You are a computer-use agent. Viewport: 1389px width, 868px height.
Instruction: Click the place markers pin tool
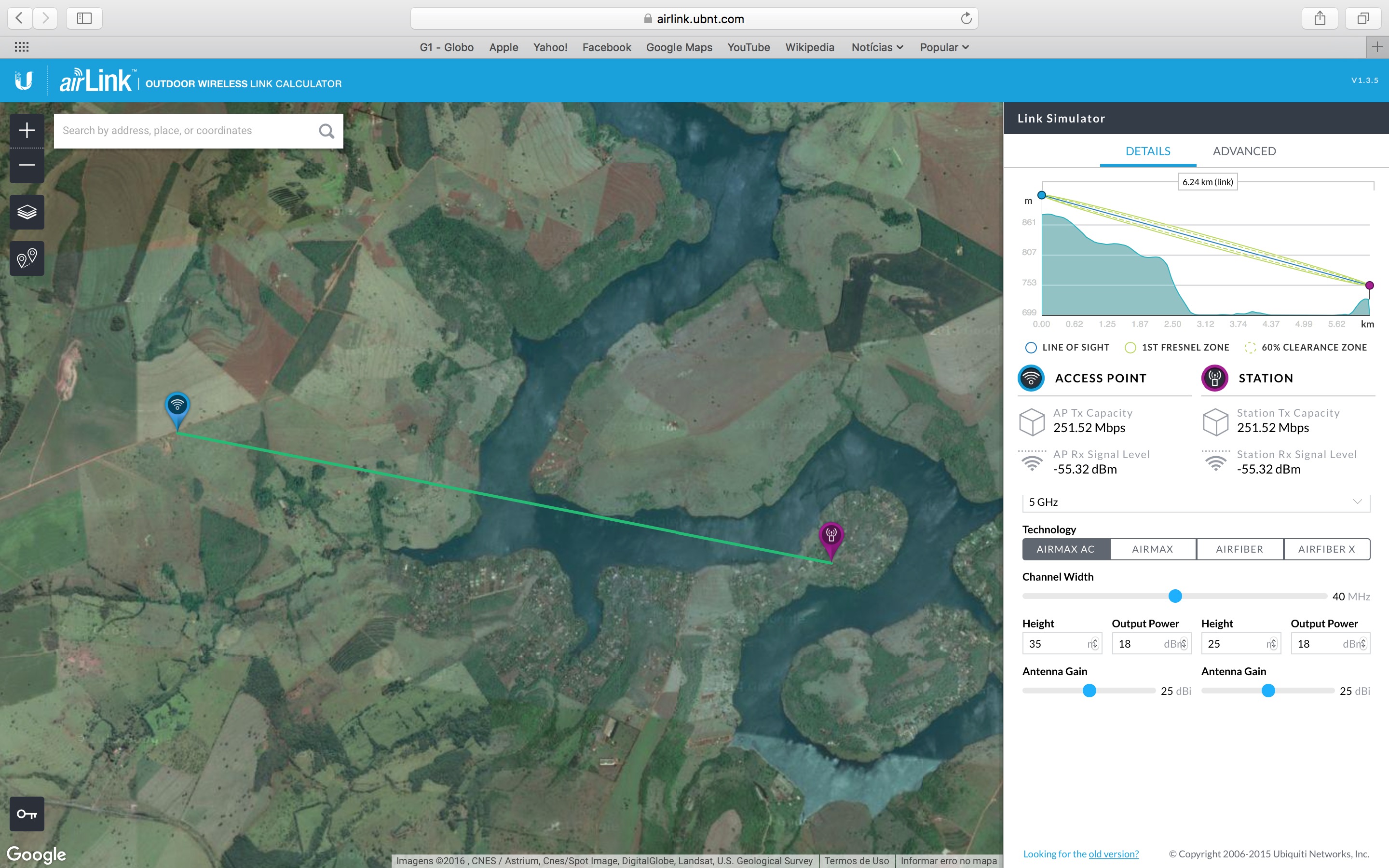tap(27, 258)
